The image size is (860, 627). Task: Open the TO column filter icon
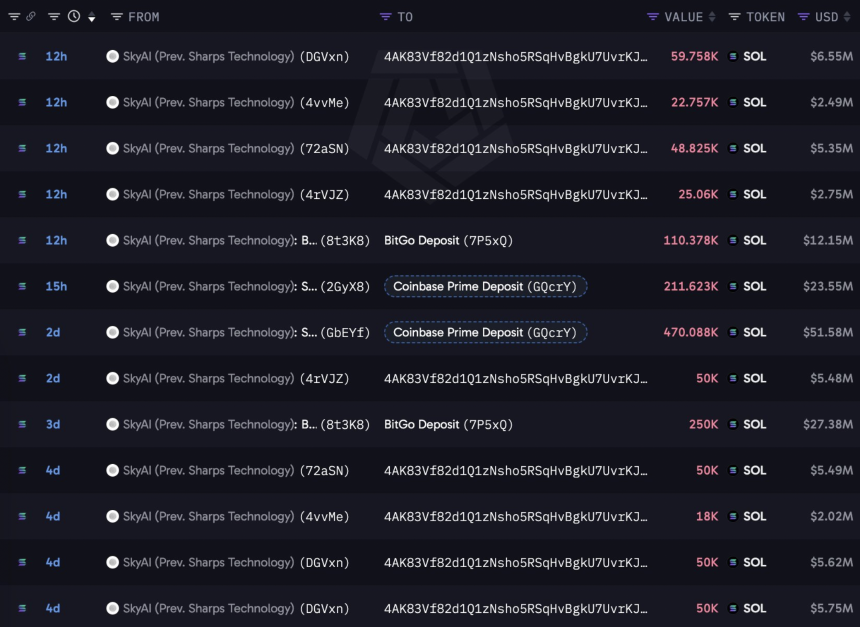(x=386, y=17)
